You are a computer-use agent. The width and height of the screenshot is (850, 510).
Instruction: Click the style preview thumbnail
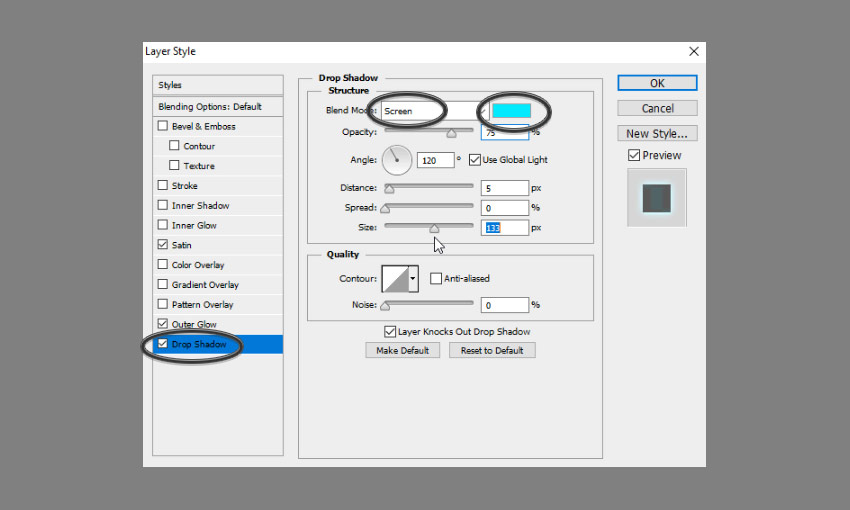656,197
